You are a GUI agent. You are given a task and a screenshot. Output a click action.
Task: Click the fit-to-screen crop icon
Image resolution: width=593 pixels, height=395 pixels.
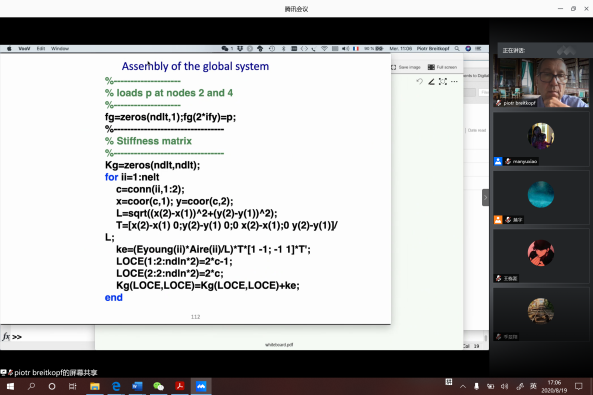pos(442,81)
